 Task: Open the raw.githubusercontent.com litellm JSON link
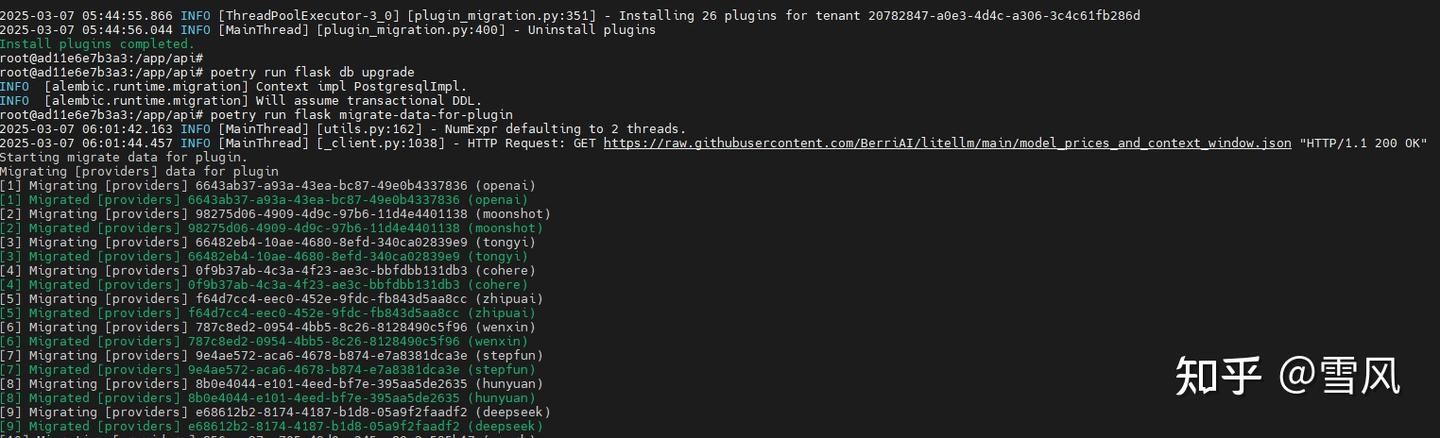pyautogui.click(x=947, y=143)
